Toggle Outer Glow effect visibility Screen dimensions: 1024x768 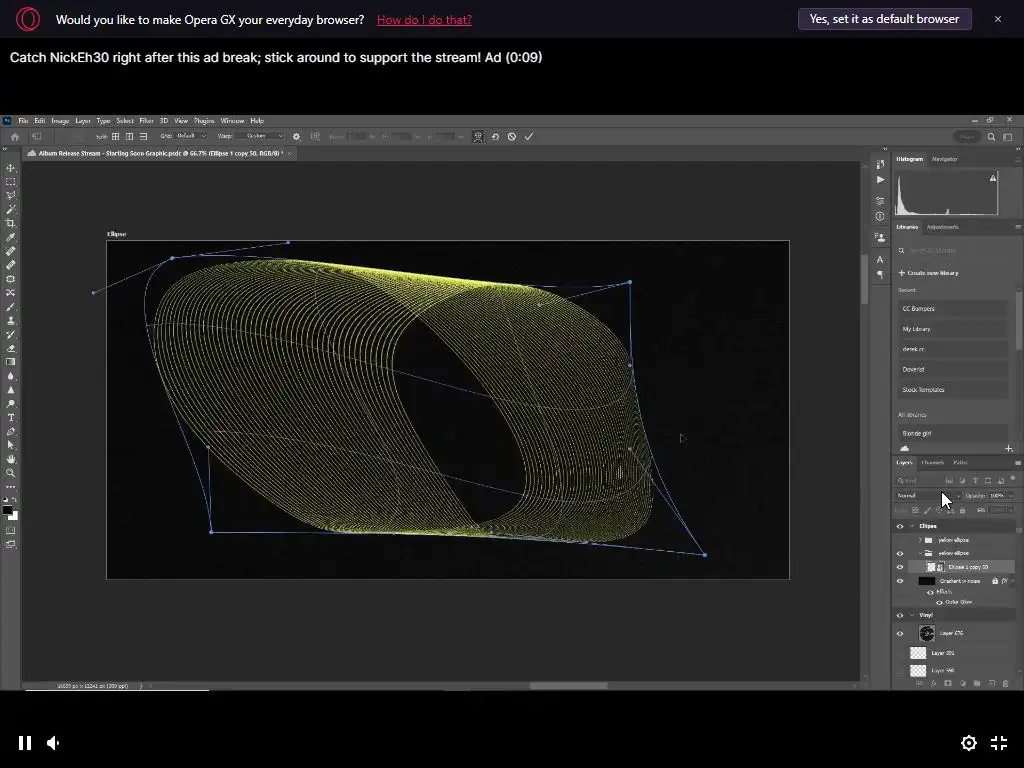tap(939, 602)
